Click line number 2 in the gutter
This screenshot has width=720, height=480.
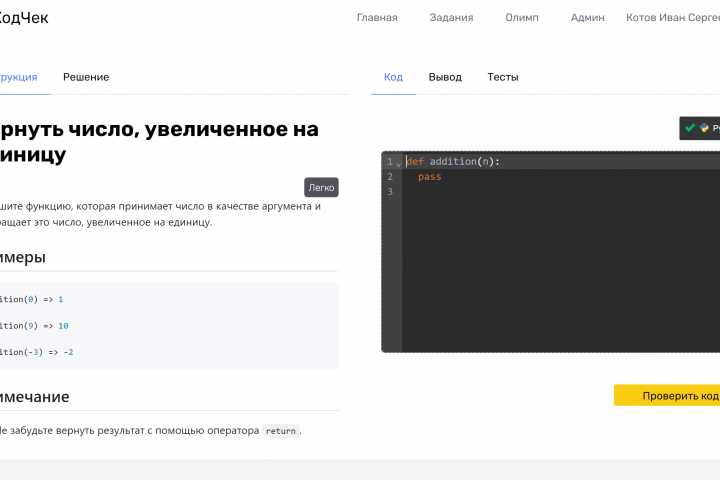click(x=390, y=177)
